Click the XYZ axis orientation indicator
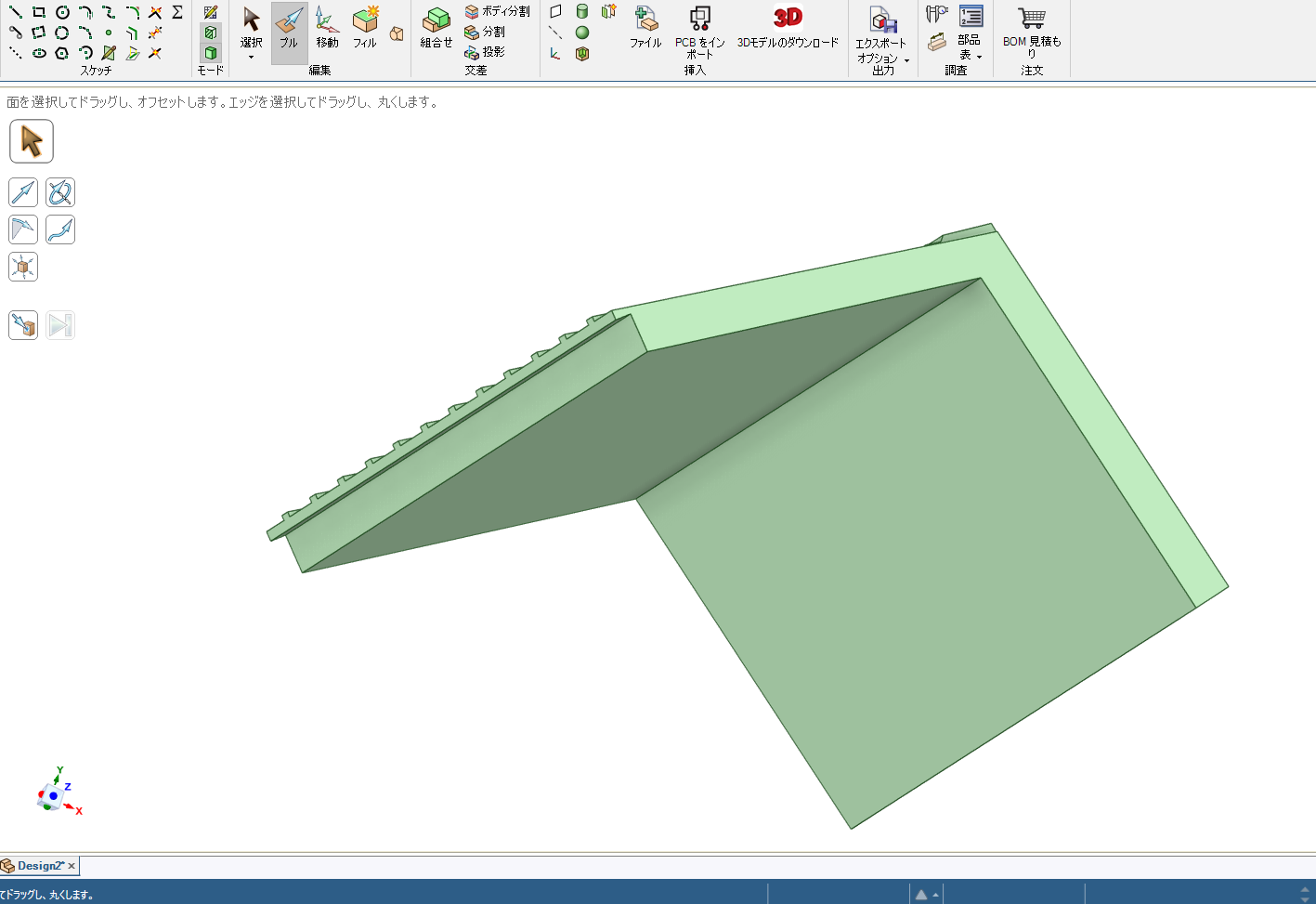Viewport: 1316px width, 904px height. click(x=56, y=794)
